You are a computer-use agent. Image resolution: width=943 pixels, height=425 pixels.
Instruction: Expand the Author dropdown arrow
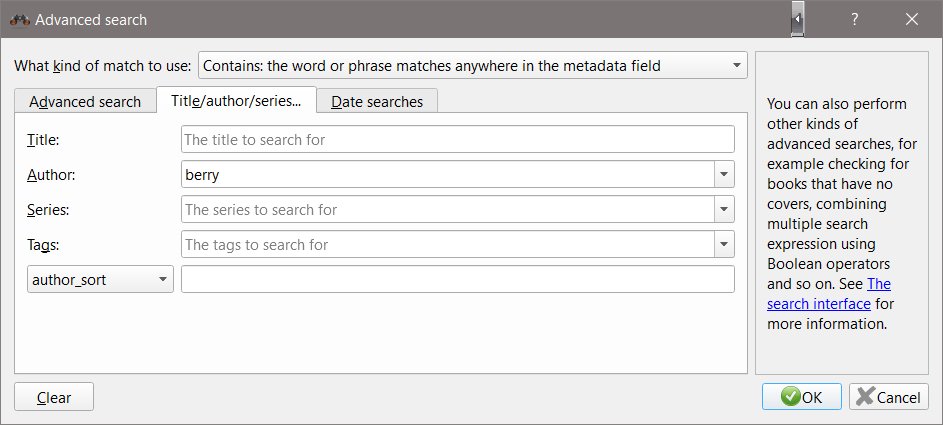pyautogui.click(x=723, y=174)
